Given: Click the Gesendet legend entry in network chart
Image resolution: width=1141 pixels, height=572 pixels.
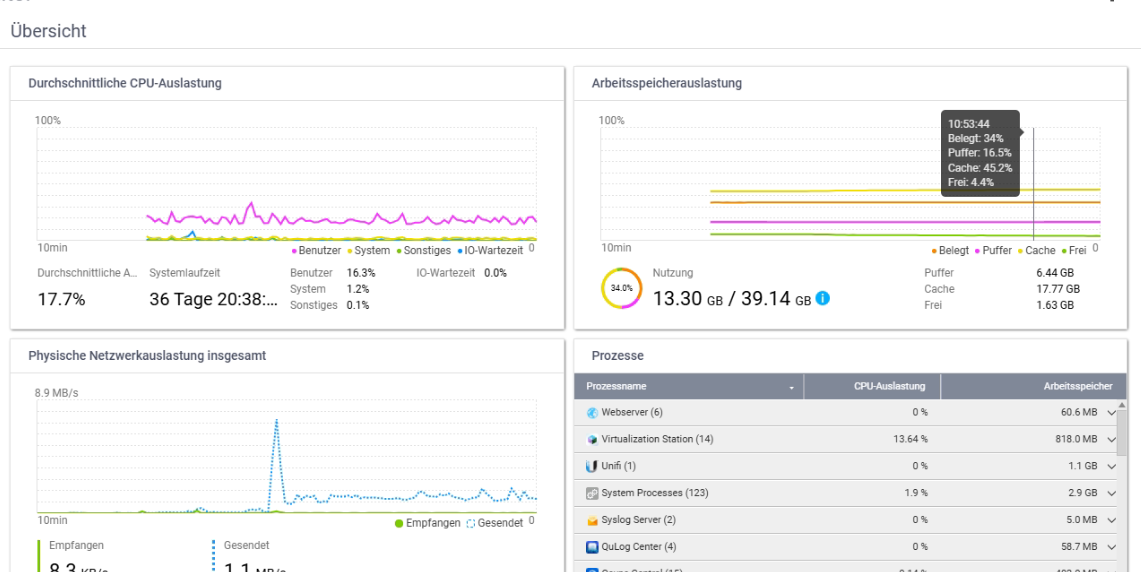Looking at the screenshot, I should tap(495, 523).
